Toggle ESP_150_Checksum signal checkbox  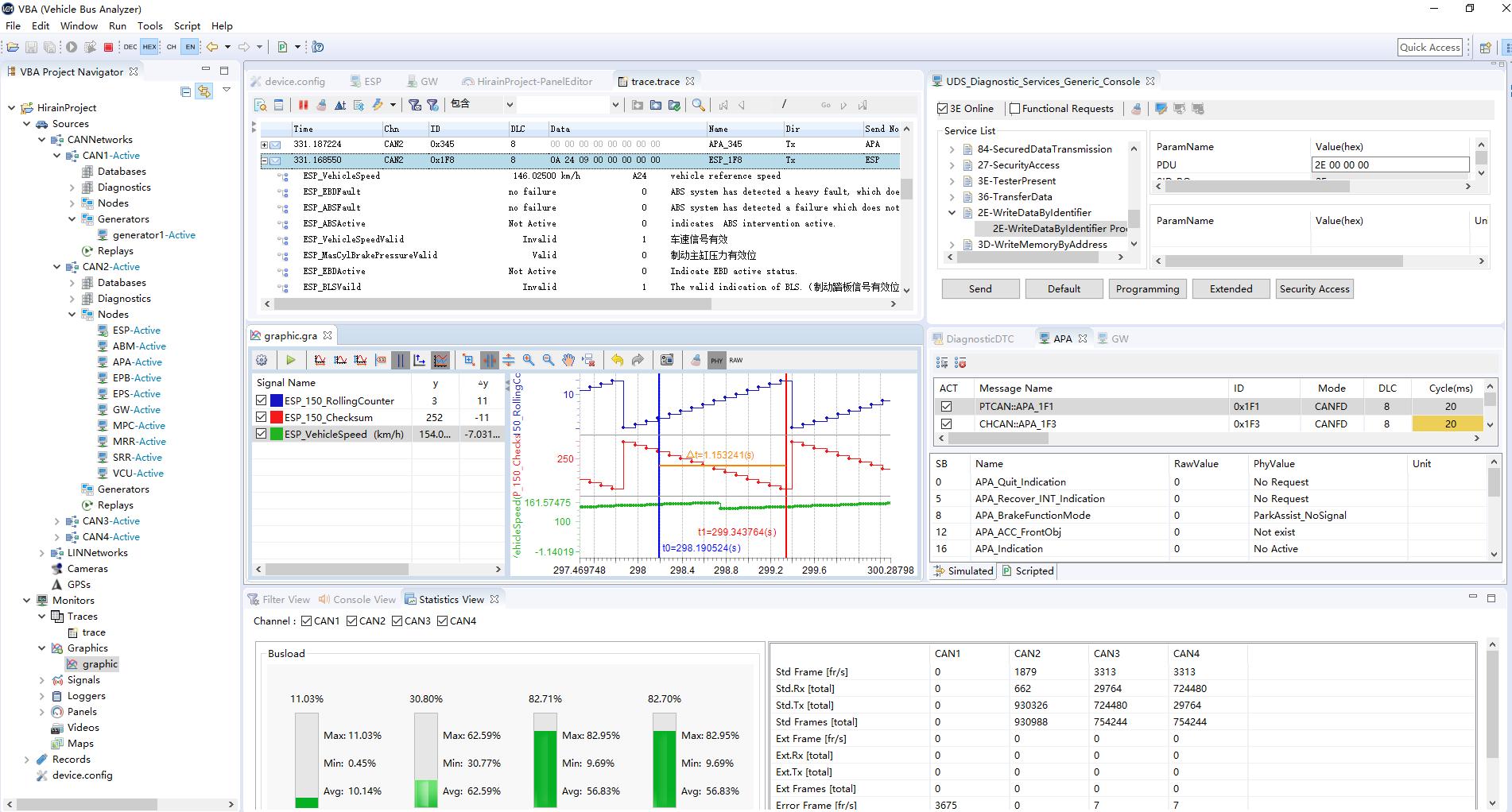(x=262, y=417)
